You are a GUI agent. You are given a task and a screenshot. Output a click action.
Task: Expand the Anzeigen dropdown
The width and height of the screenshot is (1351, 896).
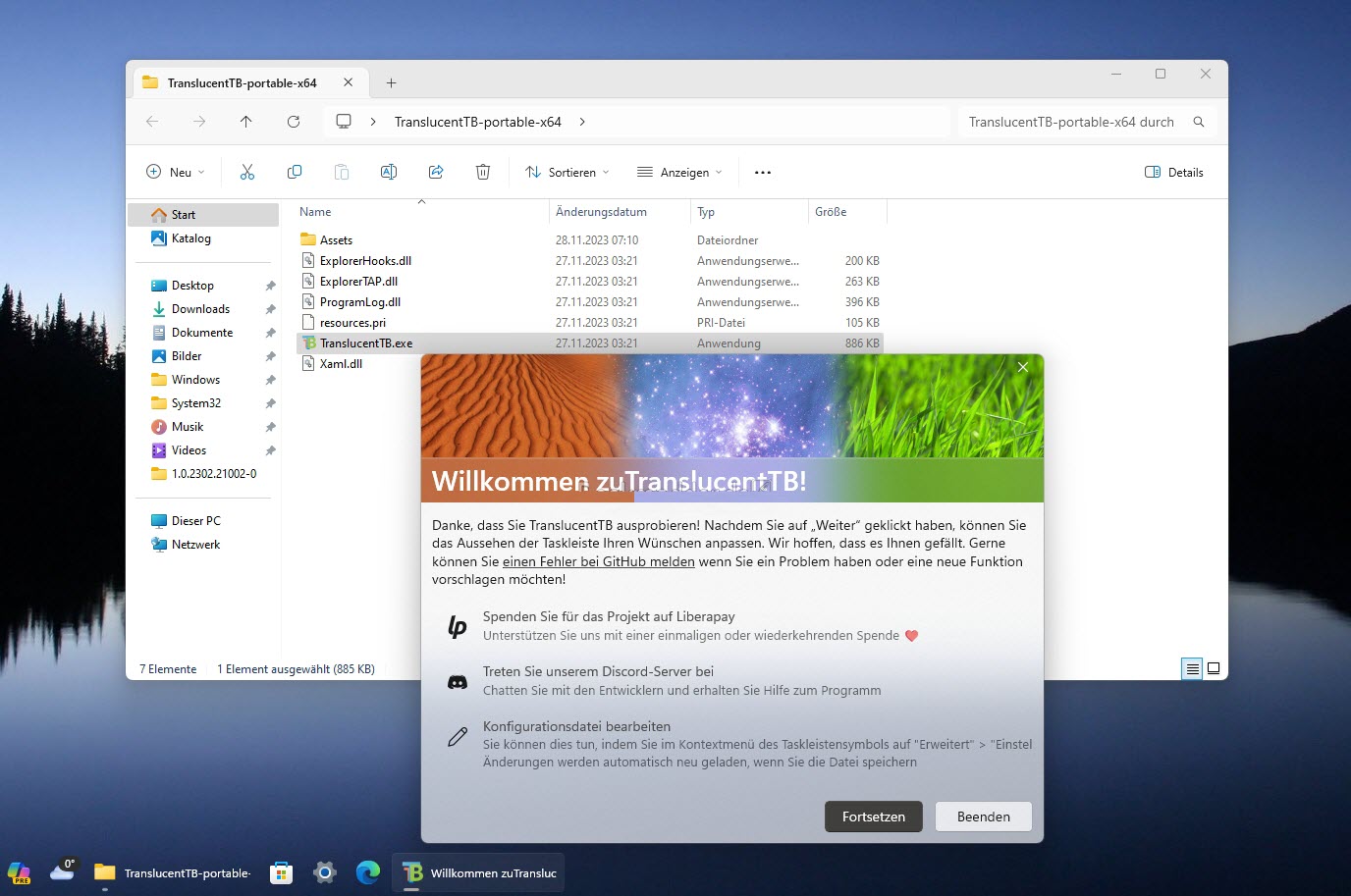679,172
